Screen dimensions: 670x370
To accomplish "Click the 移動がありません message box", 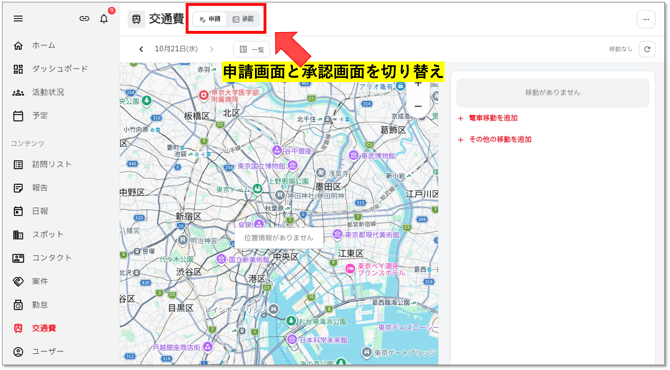I will (x=552, y=93).
